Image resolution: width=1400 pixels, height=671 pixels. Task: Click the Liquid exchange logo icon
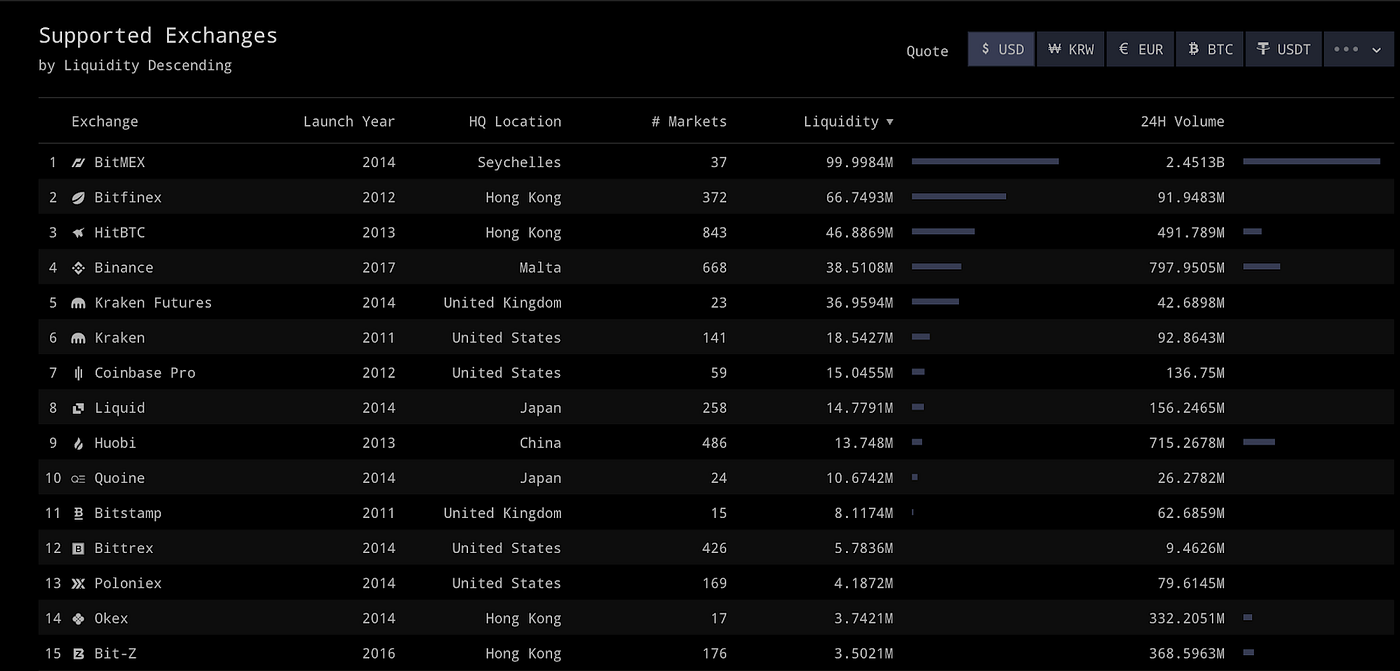pos(79,408)
